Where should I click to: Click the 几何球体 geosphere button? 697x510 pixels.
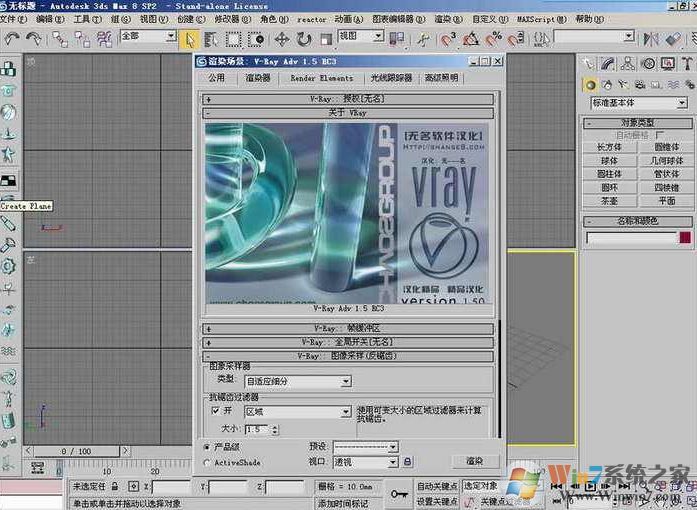coord(666,160)
